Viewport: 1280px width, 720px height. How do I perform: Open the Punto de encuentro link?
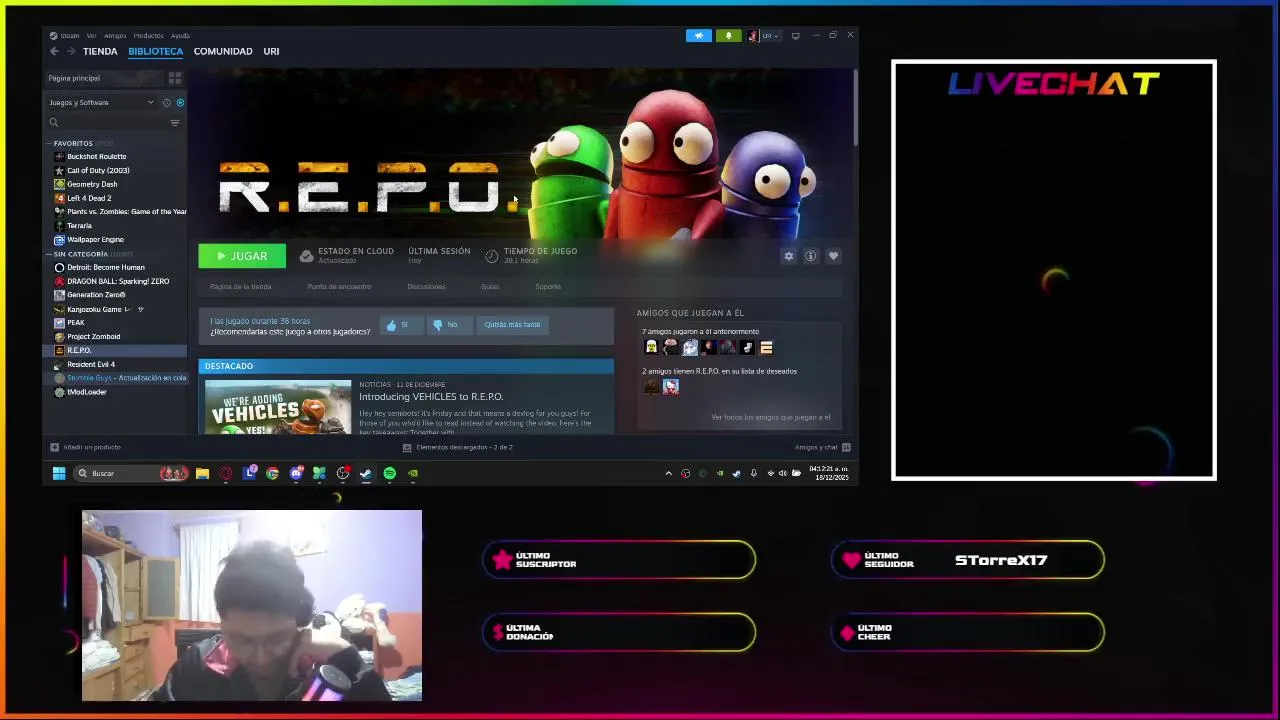pyautogui.click(x=339, y=287)
